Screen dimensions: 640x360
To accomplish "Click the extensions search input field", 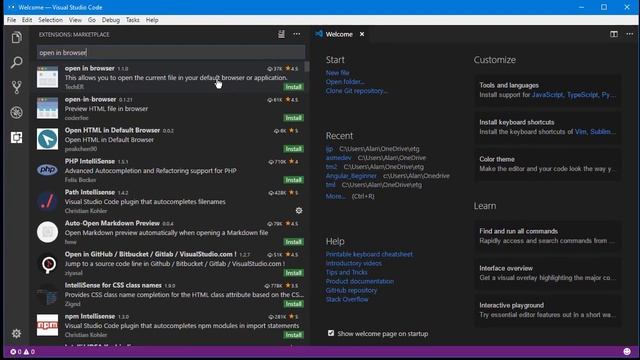I will click(171, 52).
